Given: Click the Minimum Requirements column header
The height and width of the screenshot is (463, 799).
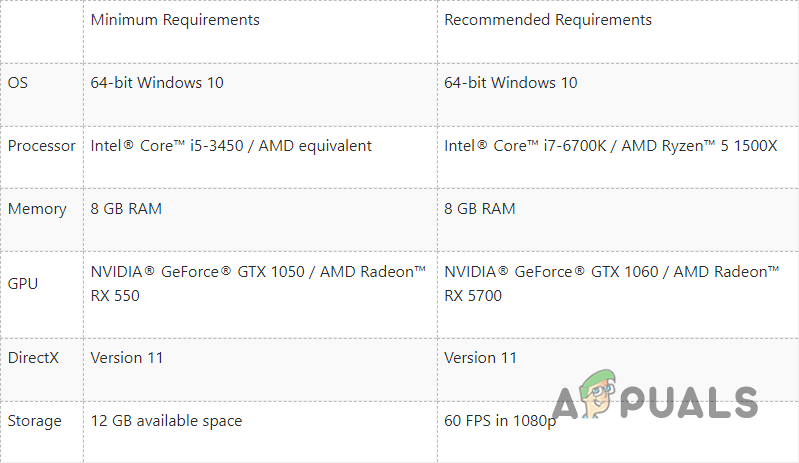Looking at the screenshot, I should [x=175, y=20].
